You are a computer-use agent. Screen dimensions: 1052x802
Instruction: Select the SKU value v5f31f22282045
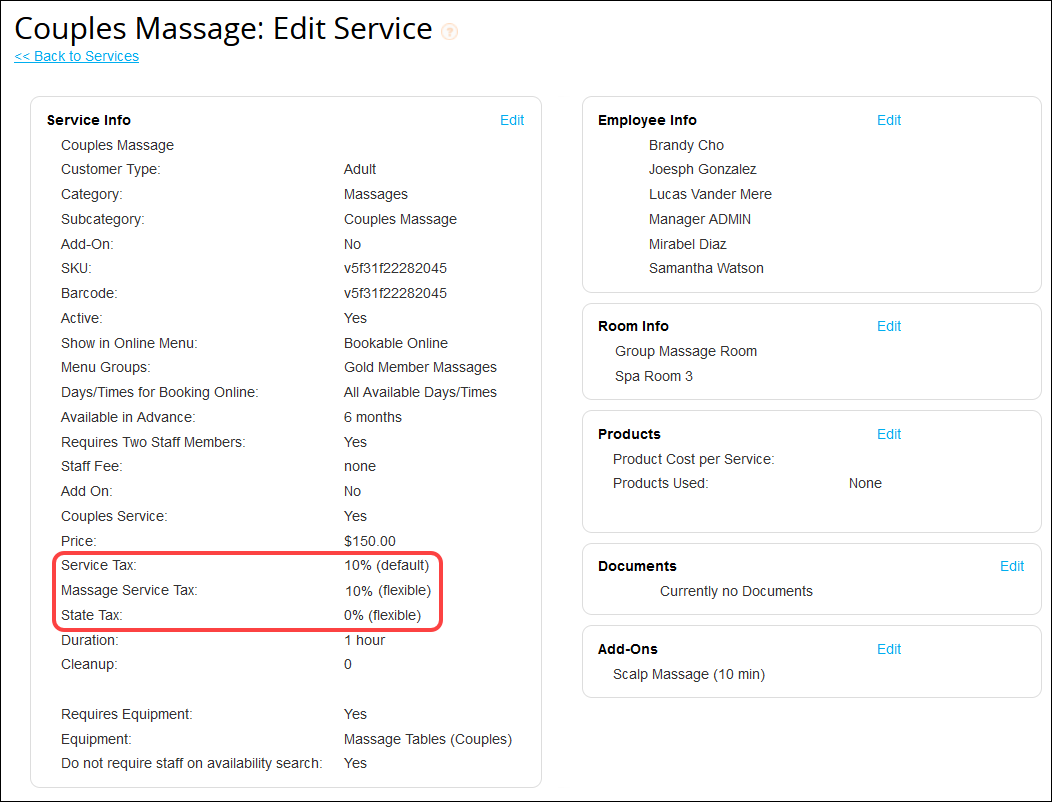pyautogui.click(x=395, y=268)
